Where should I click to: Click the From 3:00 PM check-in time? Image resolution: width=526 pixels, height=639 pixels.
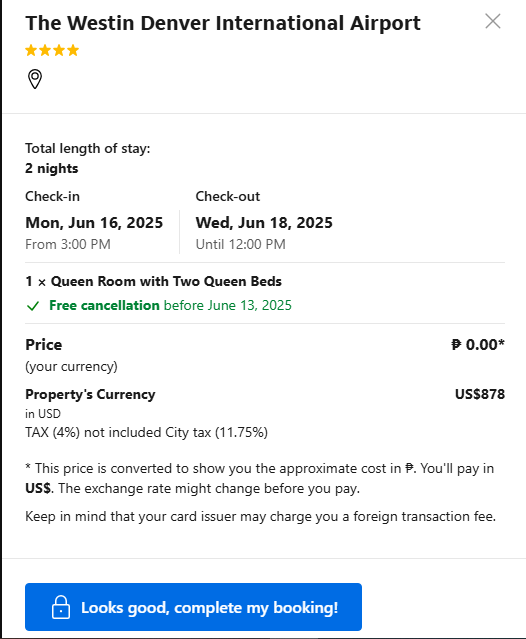coord(68,244)
